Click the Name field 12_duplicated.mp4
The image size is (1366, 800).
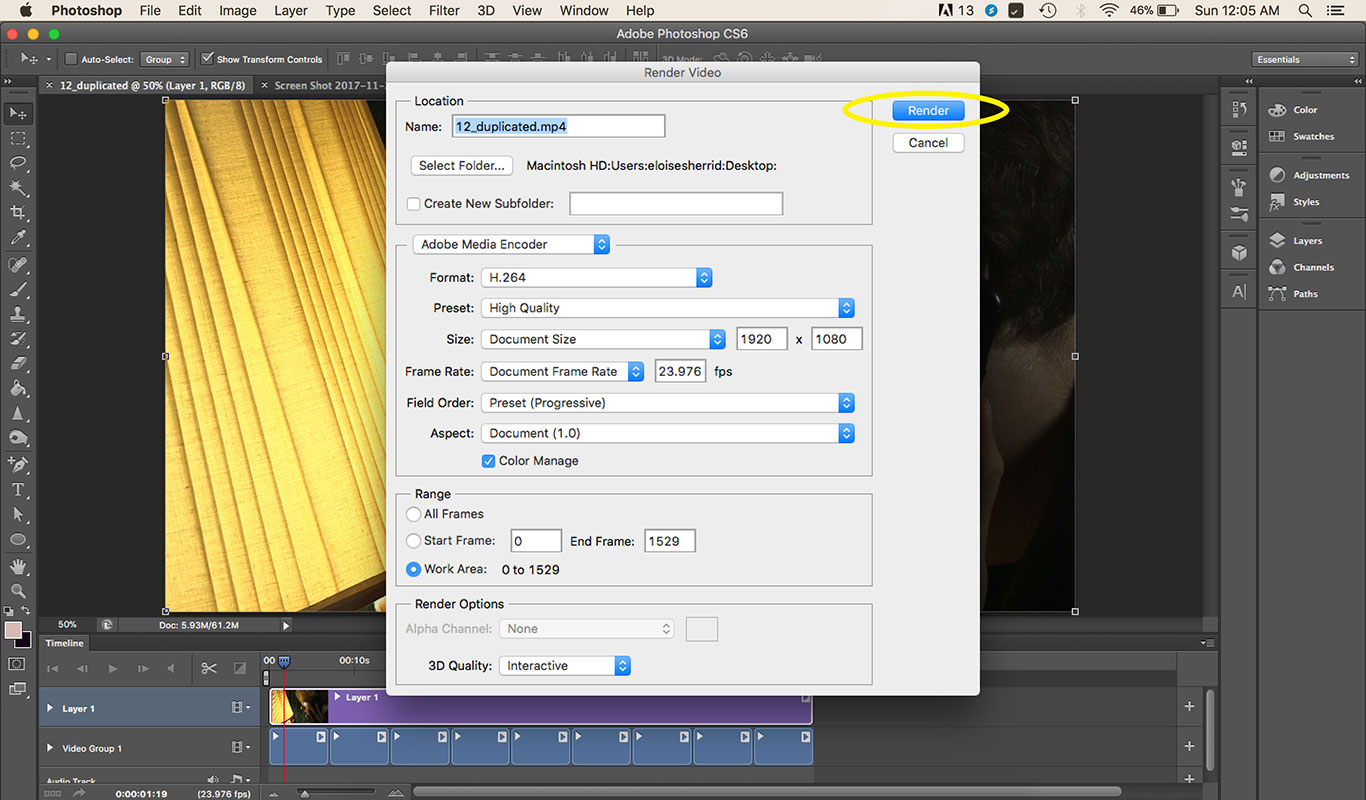click(x=558, y=126)
